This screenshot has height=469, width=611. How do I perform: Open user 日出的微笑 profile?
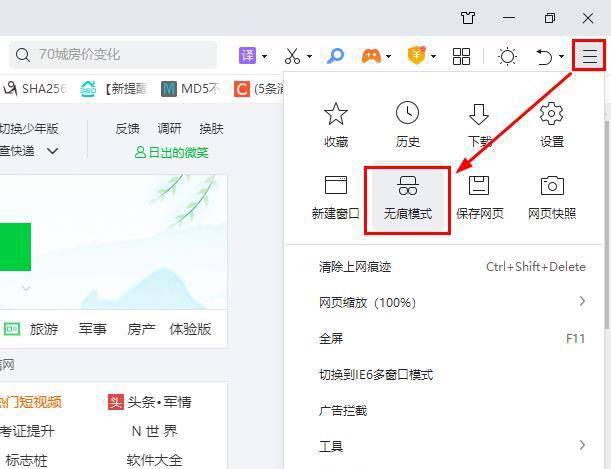click(171, 152)
